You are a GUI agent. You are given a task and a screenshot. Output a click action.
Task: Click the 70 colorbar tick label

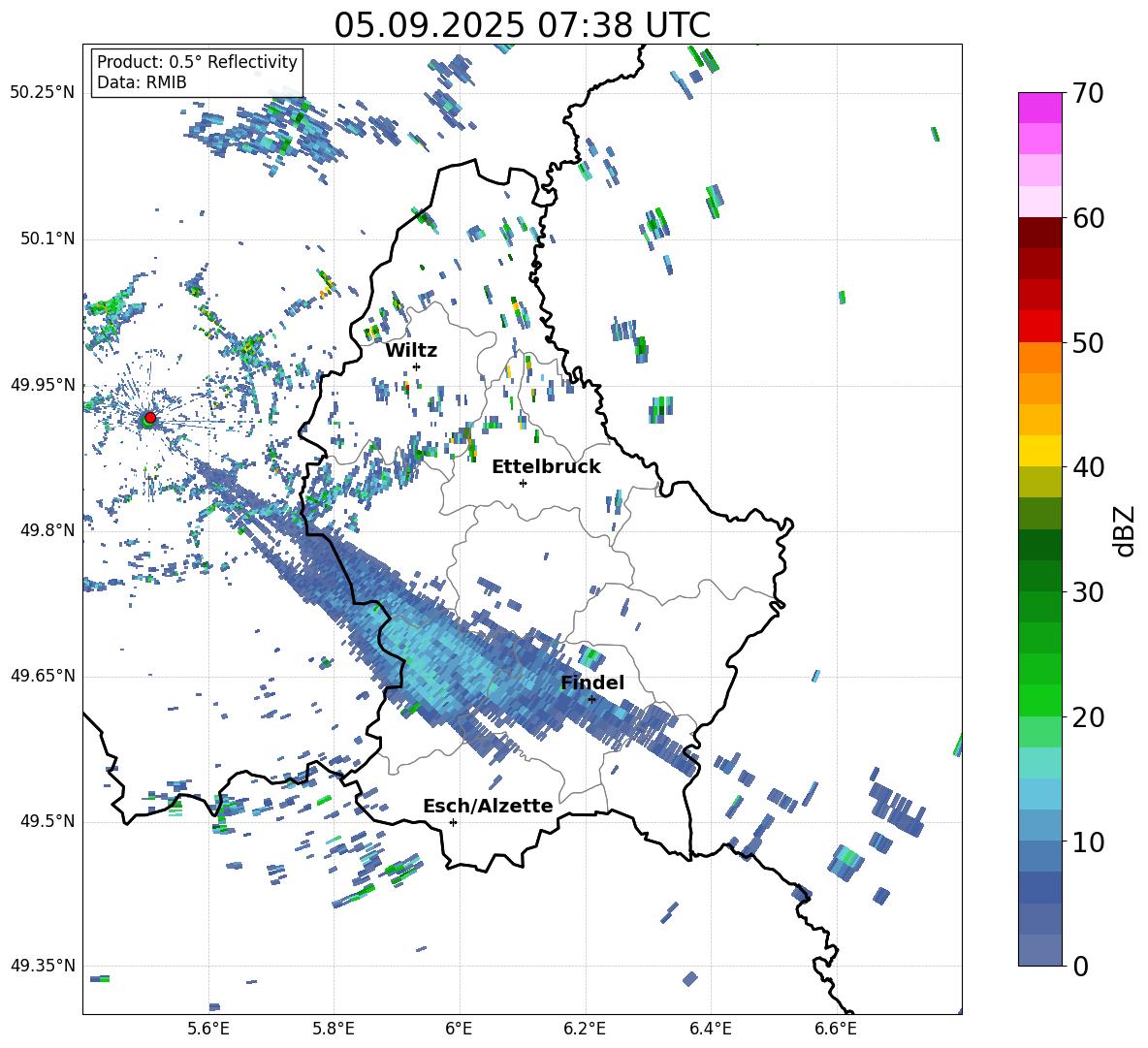pos(1087,94)
